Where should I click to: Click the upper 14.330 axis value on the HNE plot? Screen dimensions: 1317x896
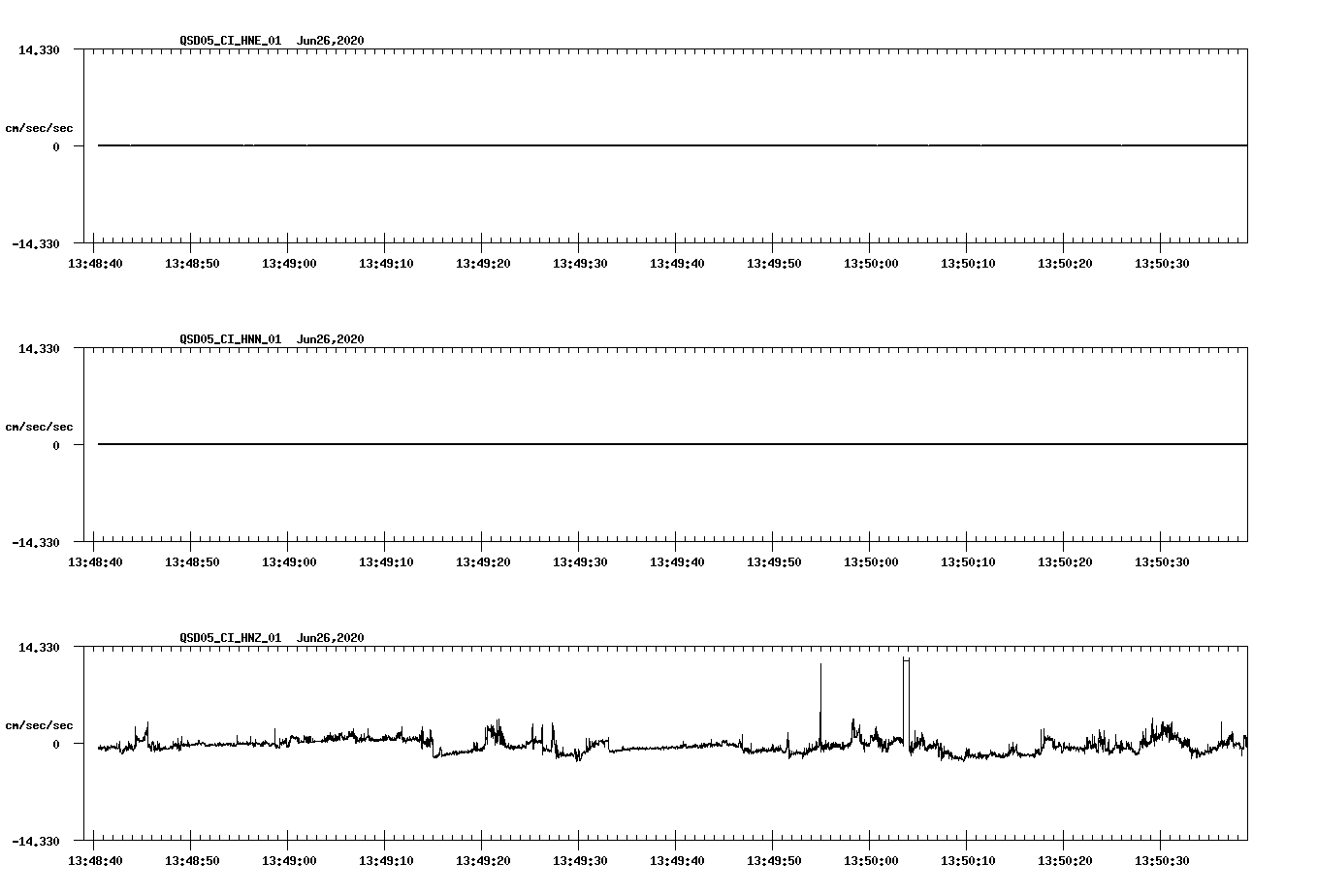pyautogui.click(x=39, y=49)
